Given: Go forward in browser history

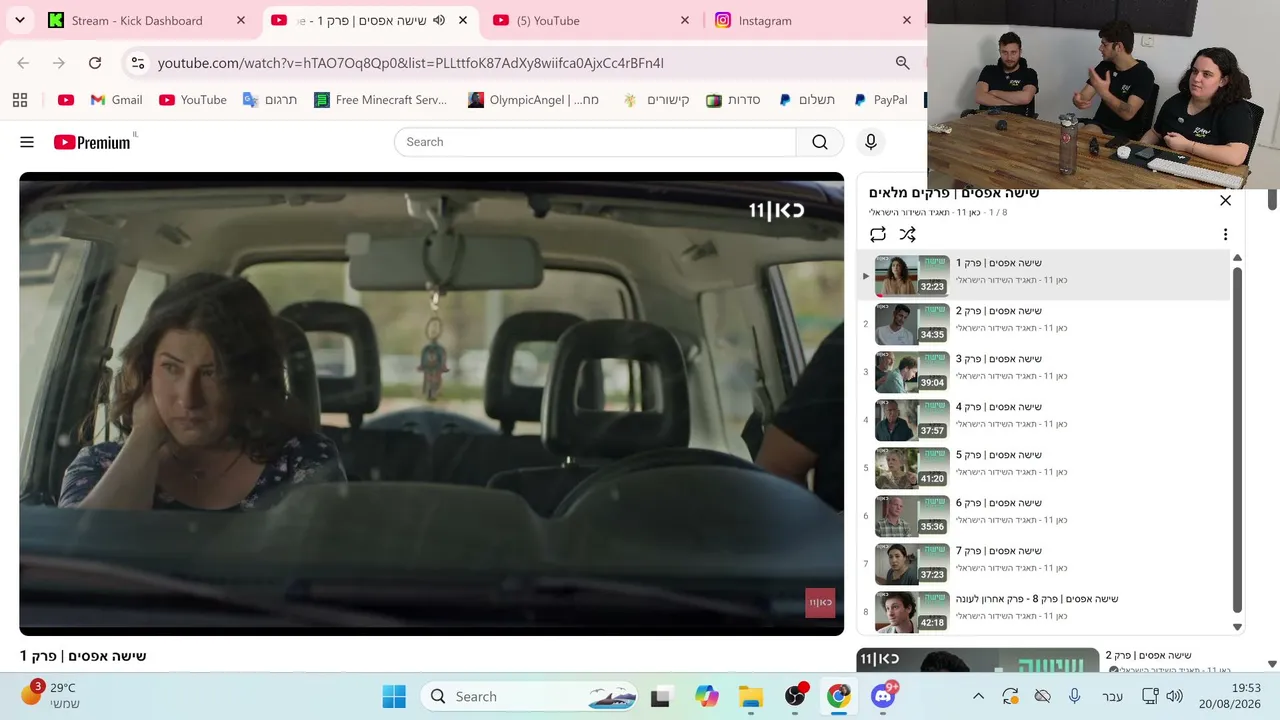Looking at the screenshot, I should [x=59, y=63].
